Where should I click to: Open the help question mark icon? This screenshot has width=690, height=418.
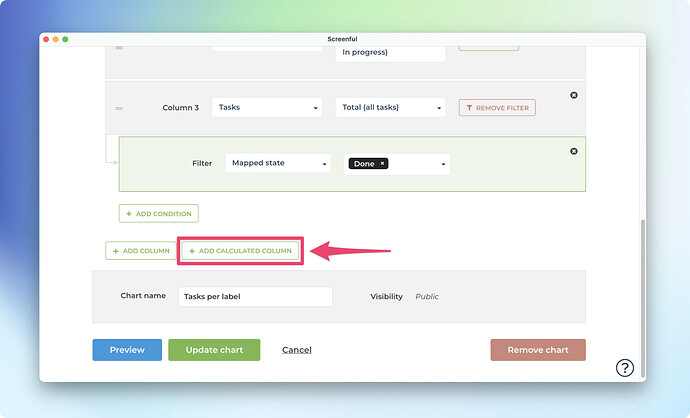click(625, 368)
